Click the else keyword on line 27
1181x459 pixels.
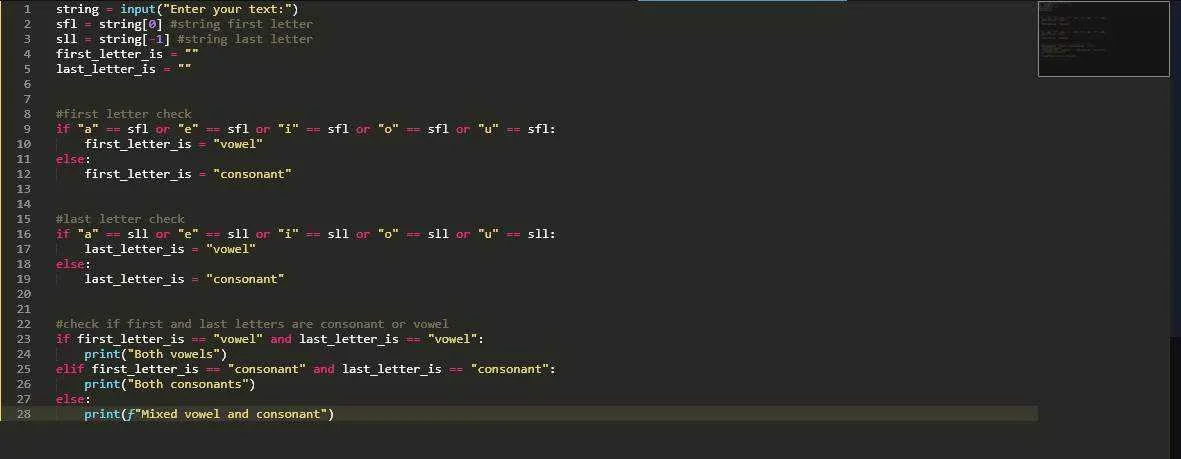tap(72, 399)
